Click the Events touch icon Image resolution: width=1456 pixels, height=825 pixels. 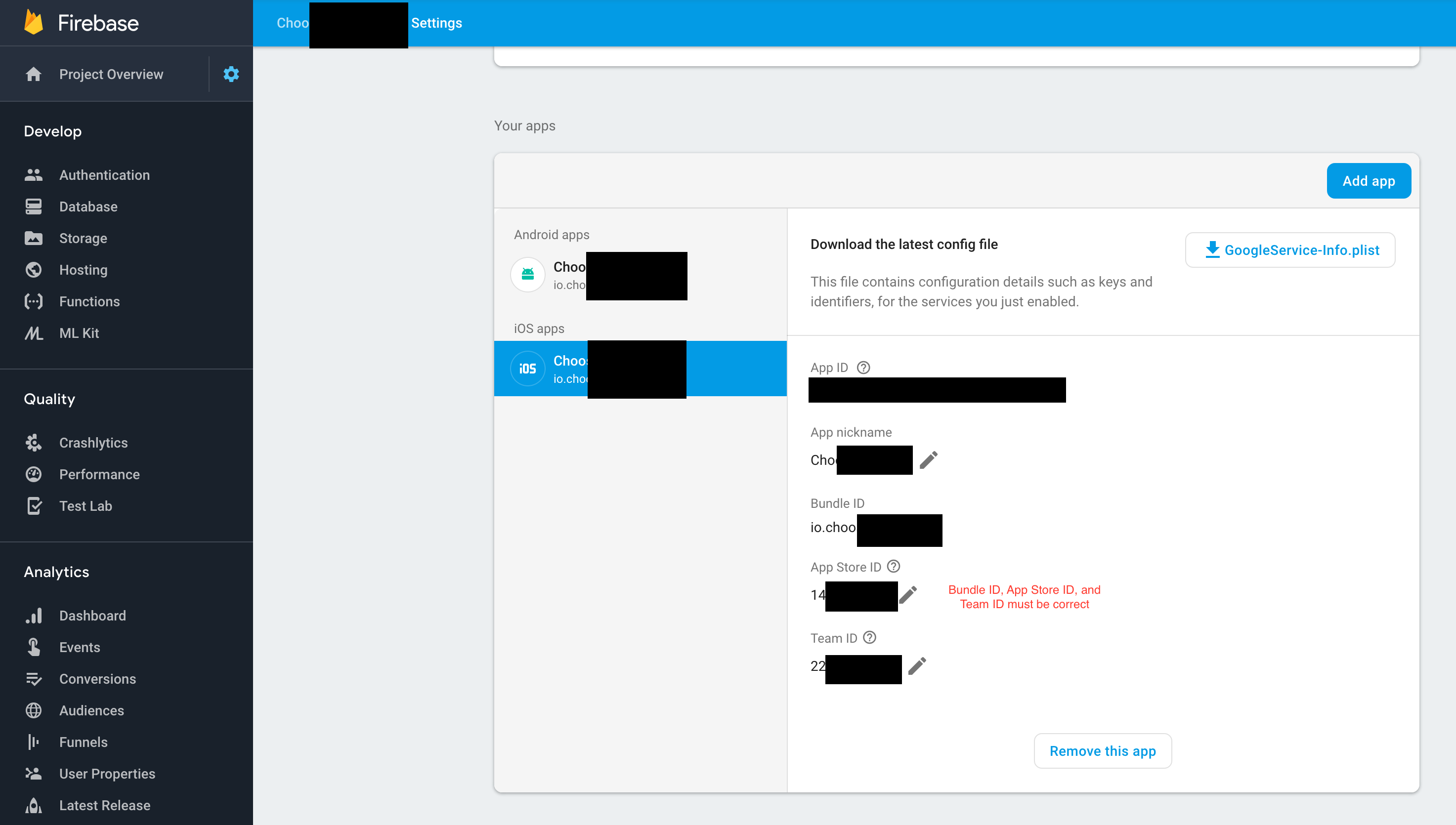click(x=34, y=647)
